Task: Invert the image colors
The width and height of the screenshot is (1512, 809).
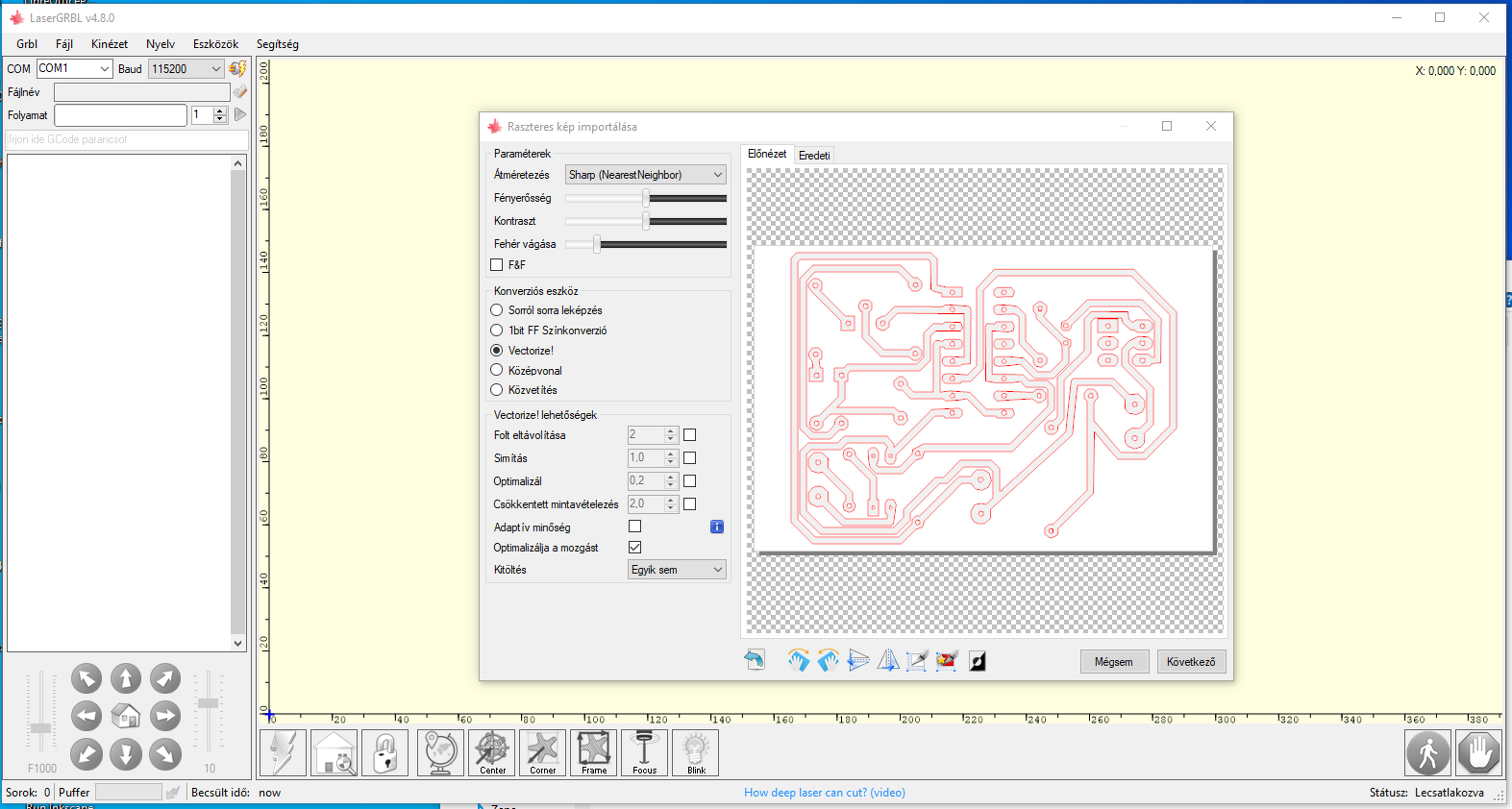Action: click(978, 661)
